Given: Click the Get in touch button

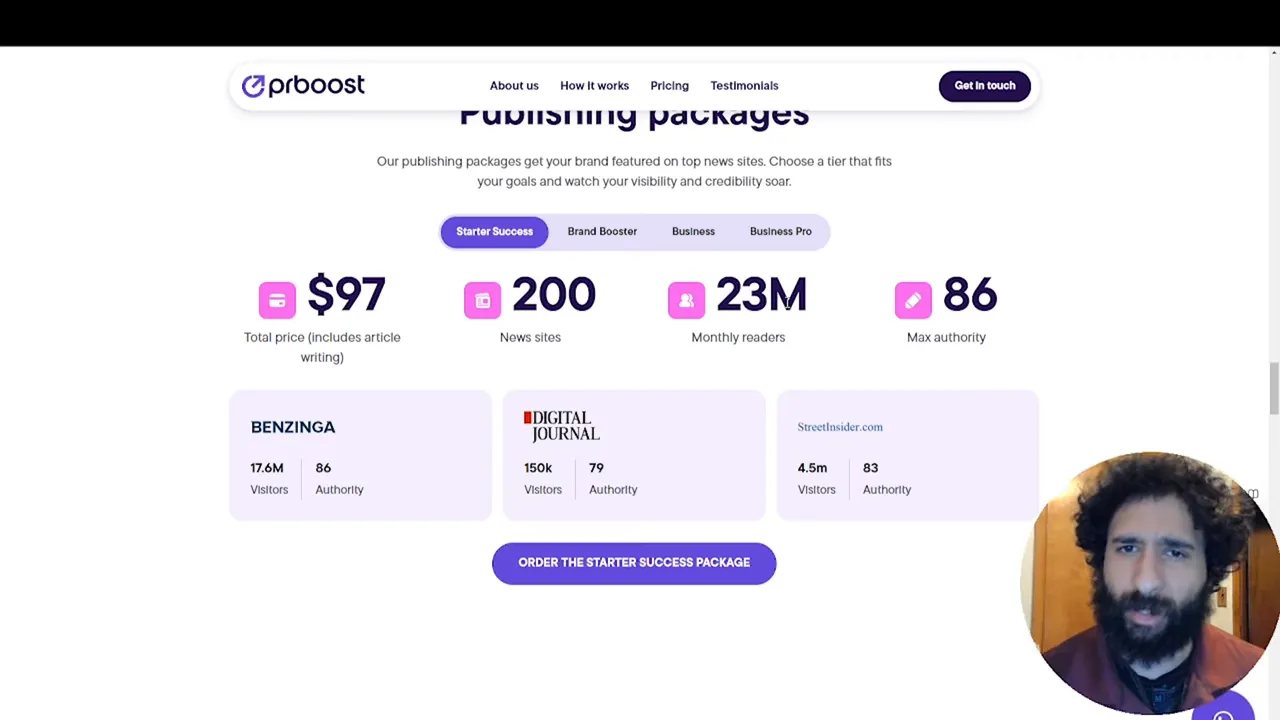Looking at the screenshot, I should pyautogui.click(x=984, y=86).
